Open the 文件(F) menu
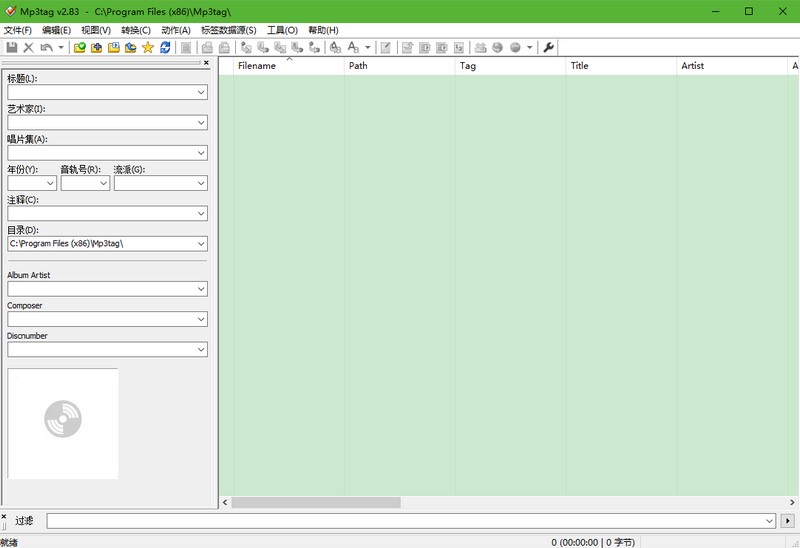This screenshot has height=548, width=800. tap(18, 30)
